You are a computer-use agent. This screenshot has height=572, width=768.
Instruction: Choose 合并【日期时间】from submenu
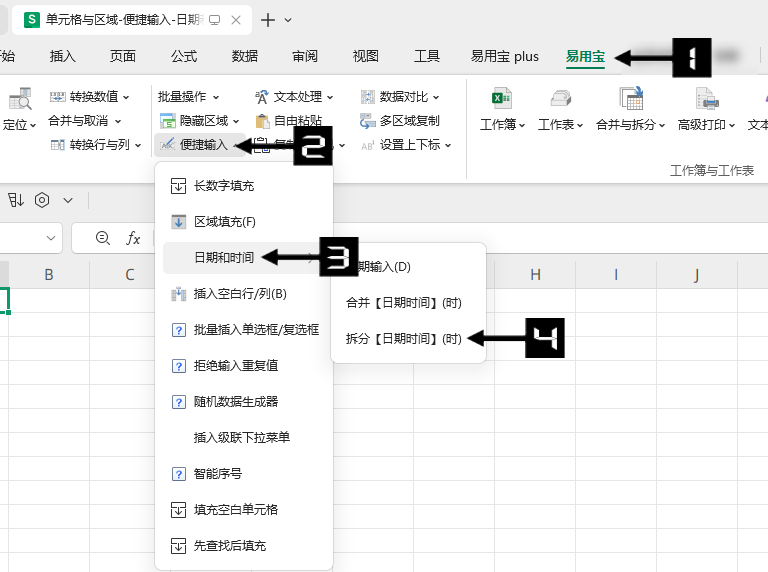(x=404, y=302)
